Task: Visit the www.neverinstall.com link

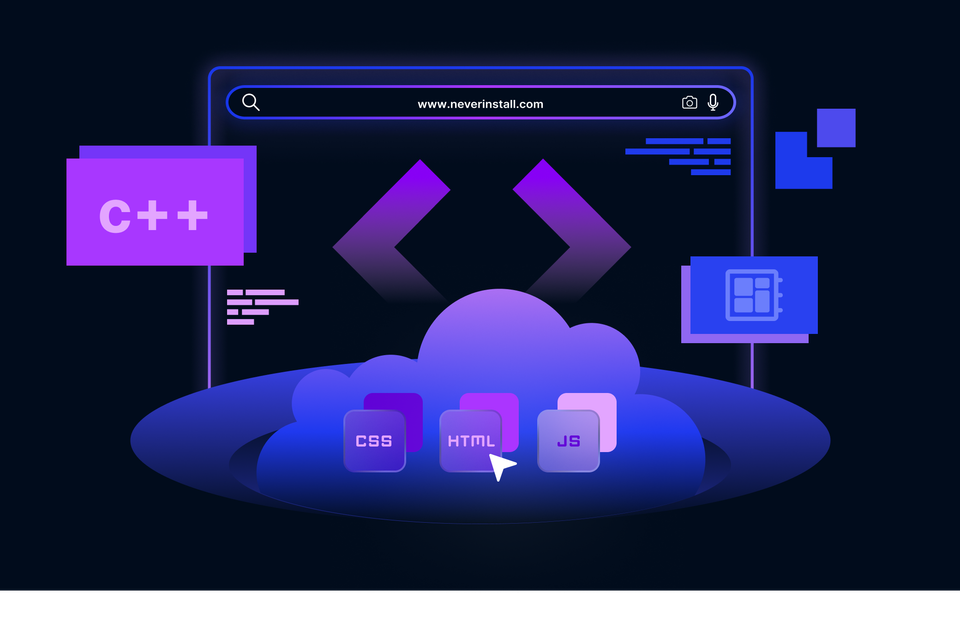Action: 480,102
